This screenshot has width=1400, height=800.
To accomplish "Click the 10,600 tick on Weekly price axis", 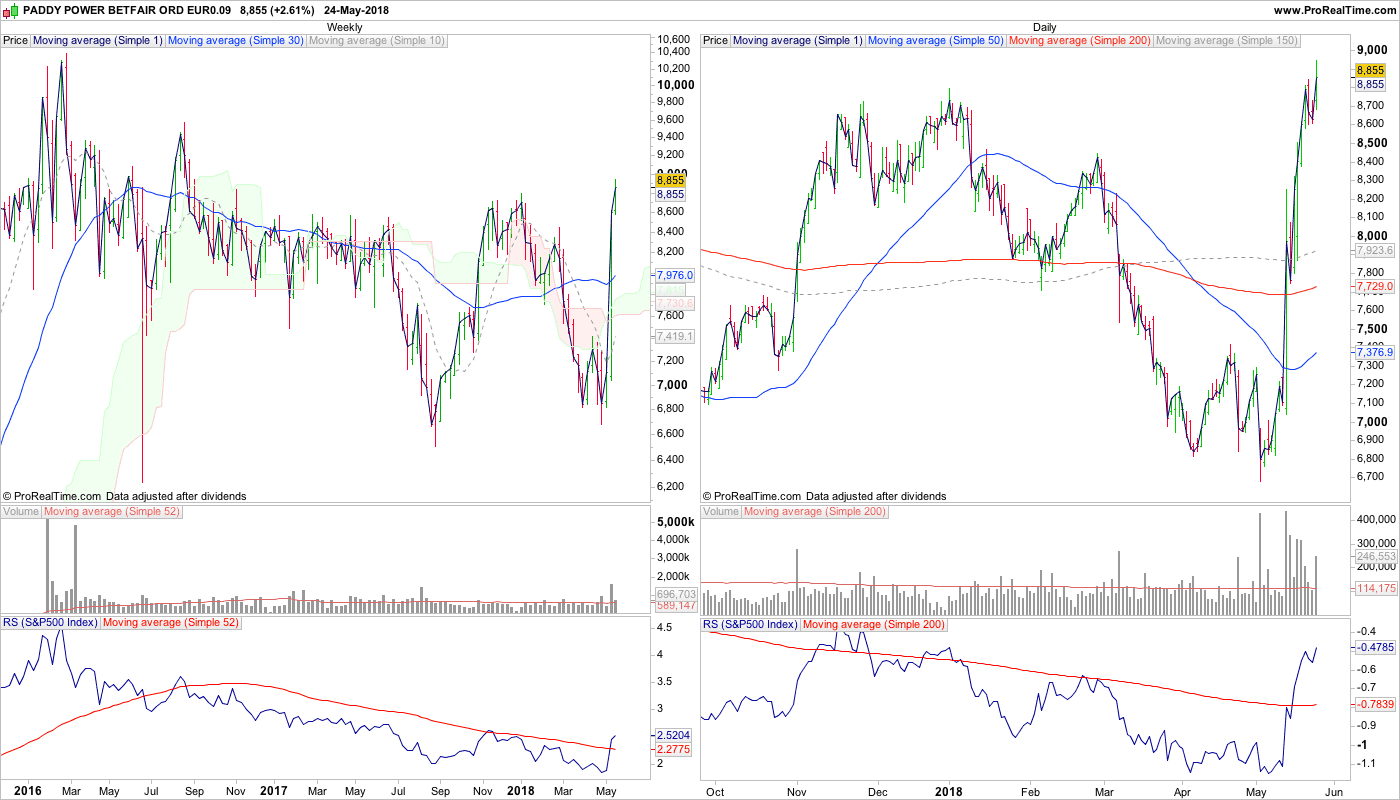I will pos(674,39).
